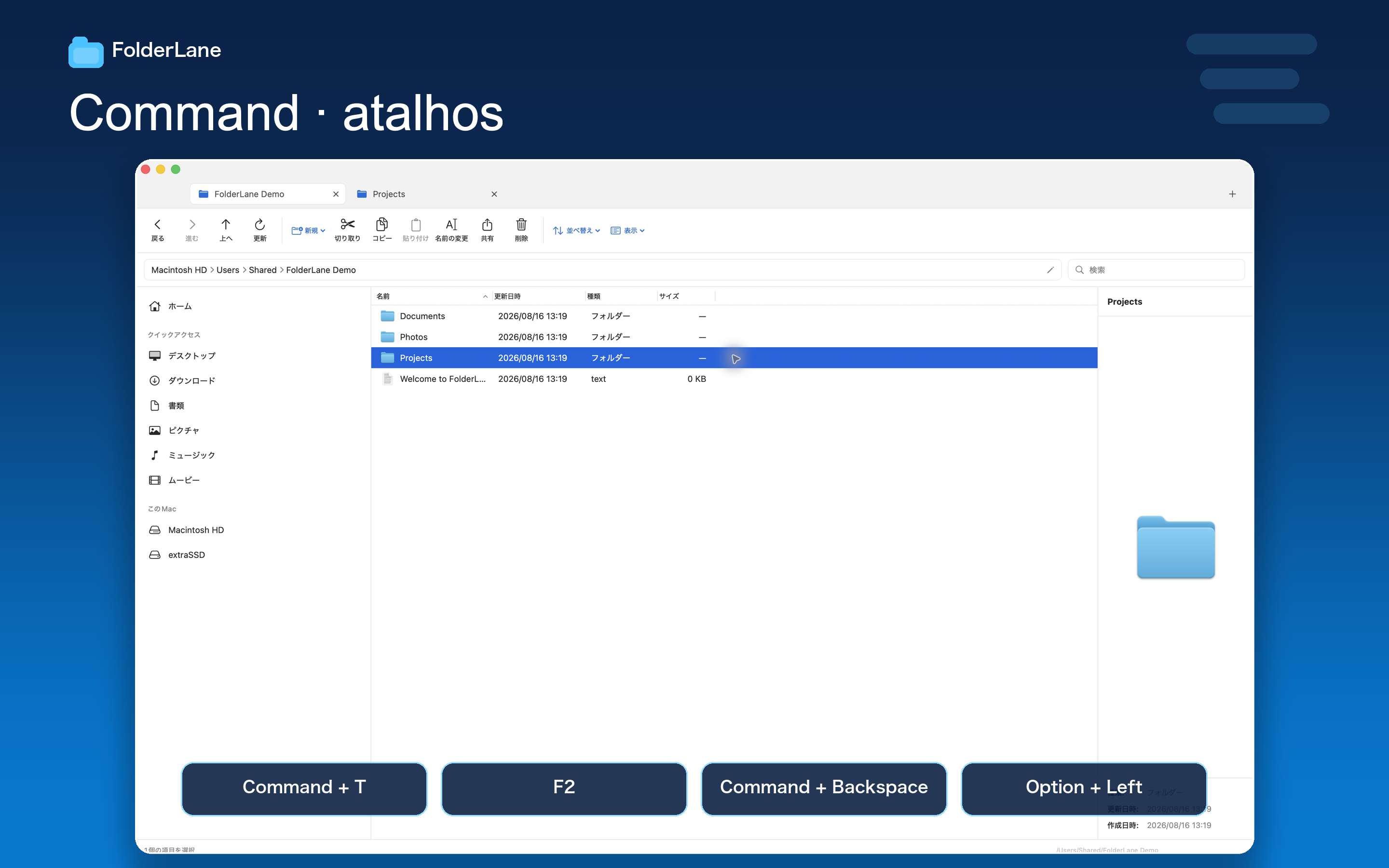Switch to the FolderLane Demo tab
Viewport: 1389px width, 868px height.
click(x=268, y=194)
